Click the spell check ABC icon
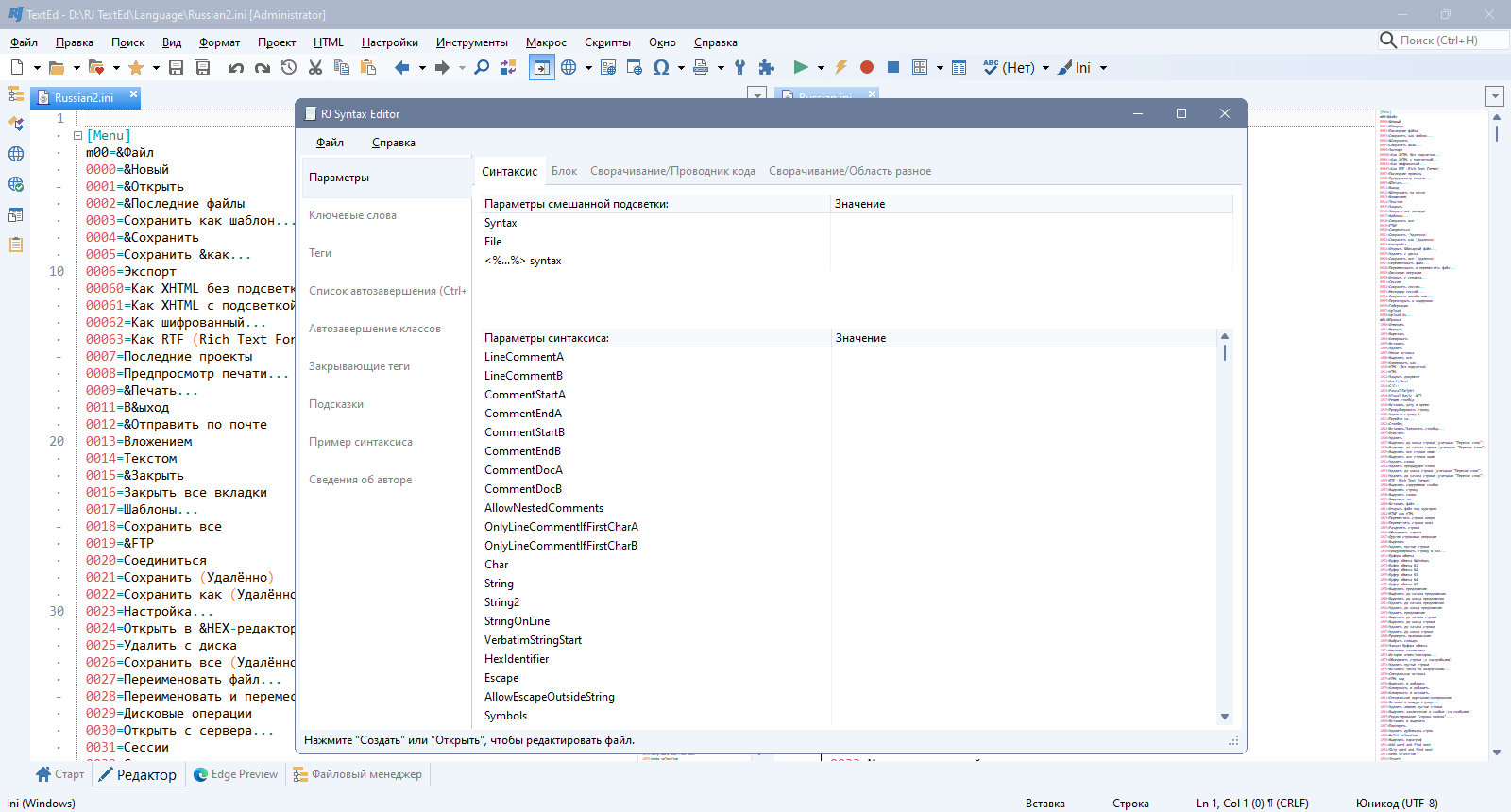The height and width of the screenshot is (812, 1511). click(x=991, y=67)
